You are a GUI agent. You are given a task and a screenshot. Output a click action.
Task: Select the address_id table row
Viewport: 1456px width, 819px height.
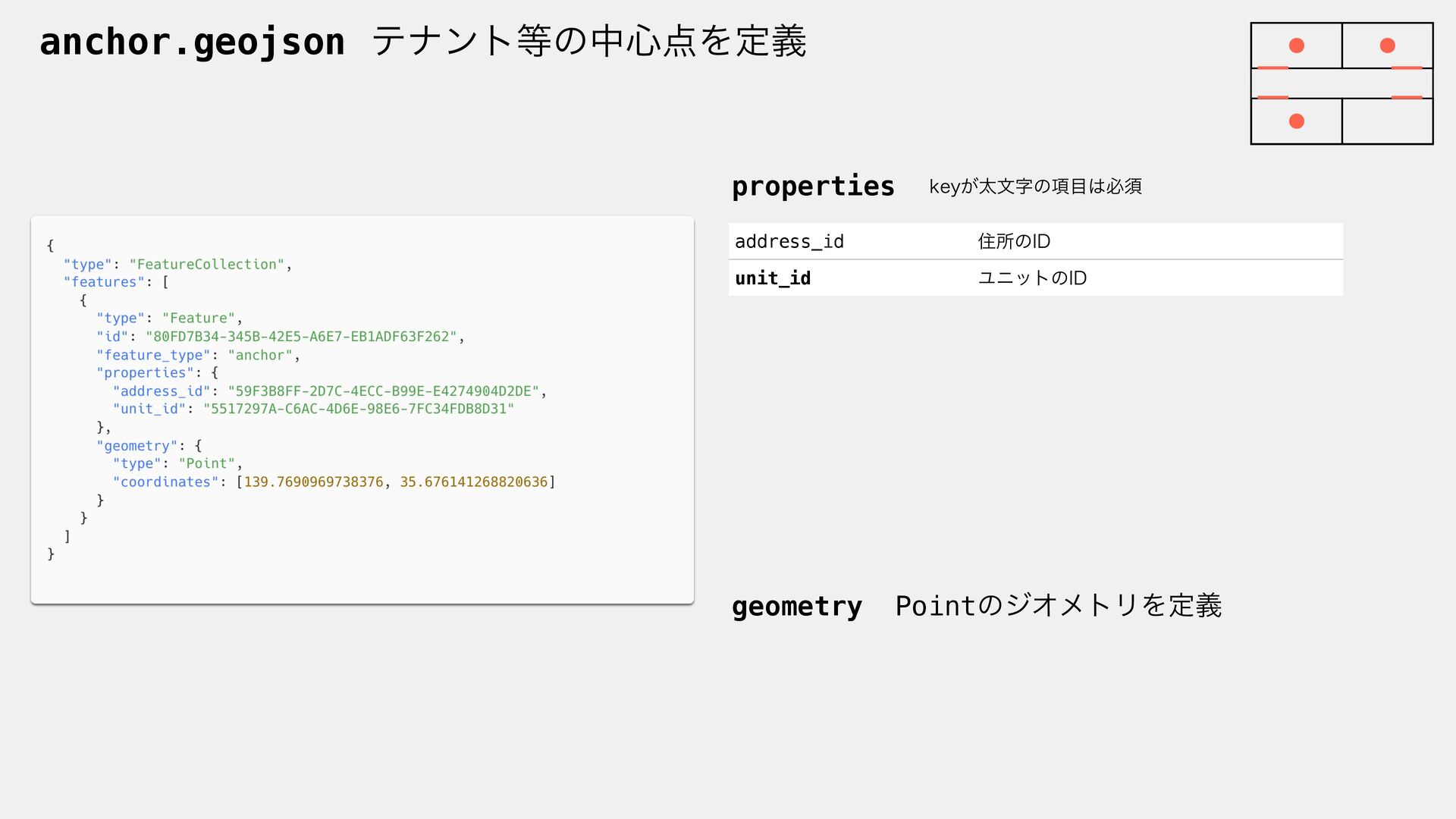[x=1036, y=241]
